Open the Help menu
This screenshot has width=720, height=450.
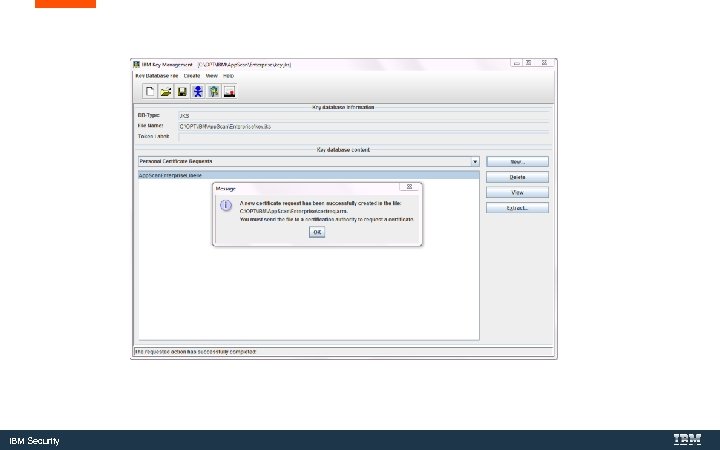[x=229, y=76]
